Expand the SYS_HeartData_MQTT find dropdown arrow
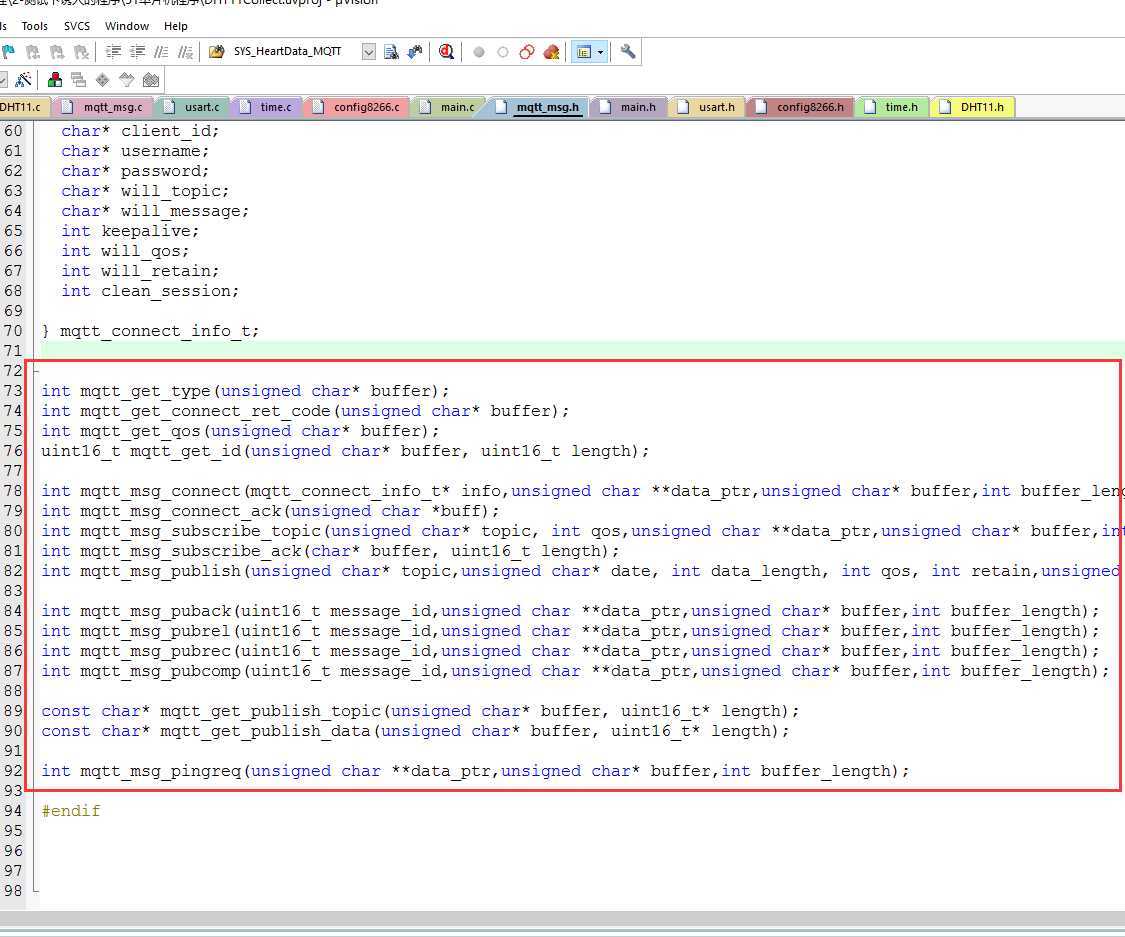Image resolution: width=1125 pixels, height=937 pixels. coord(369,52)
